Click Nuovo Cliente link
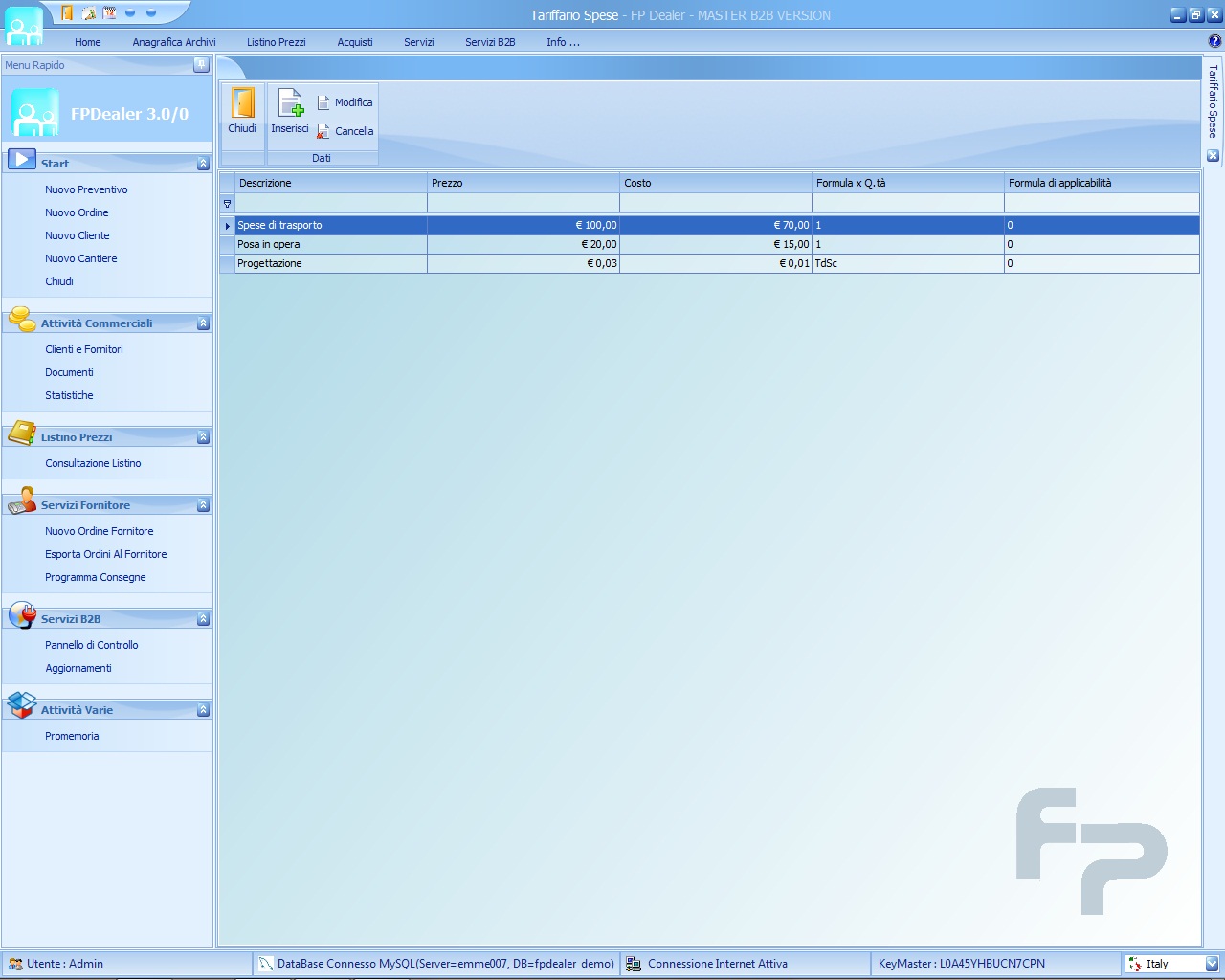 coord(78,235)
